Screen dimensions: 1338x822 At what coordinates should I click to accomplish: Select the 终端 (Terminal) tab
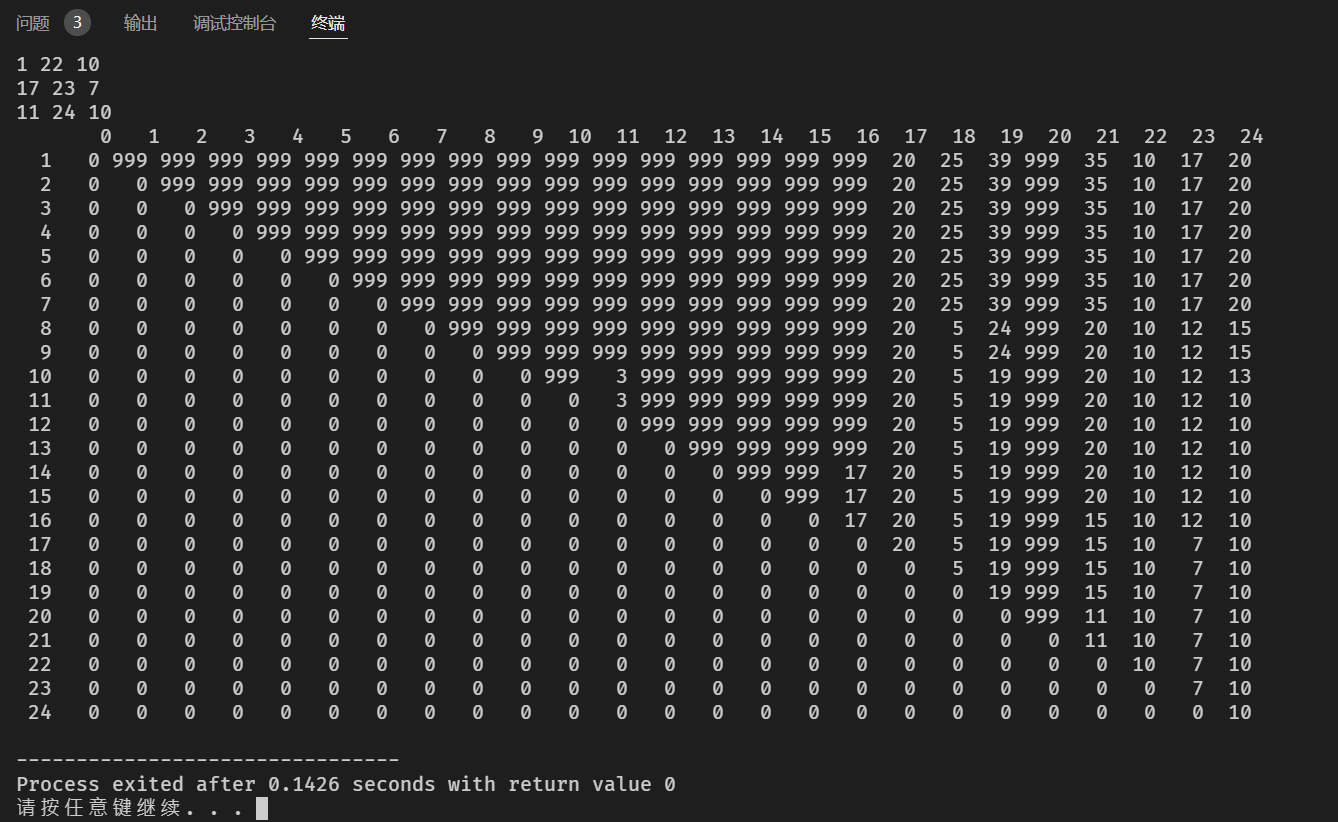[x=328, y=23]
